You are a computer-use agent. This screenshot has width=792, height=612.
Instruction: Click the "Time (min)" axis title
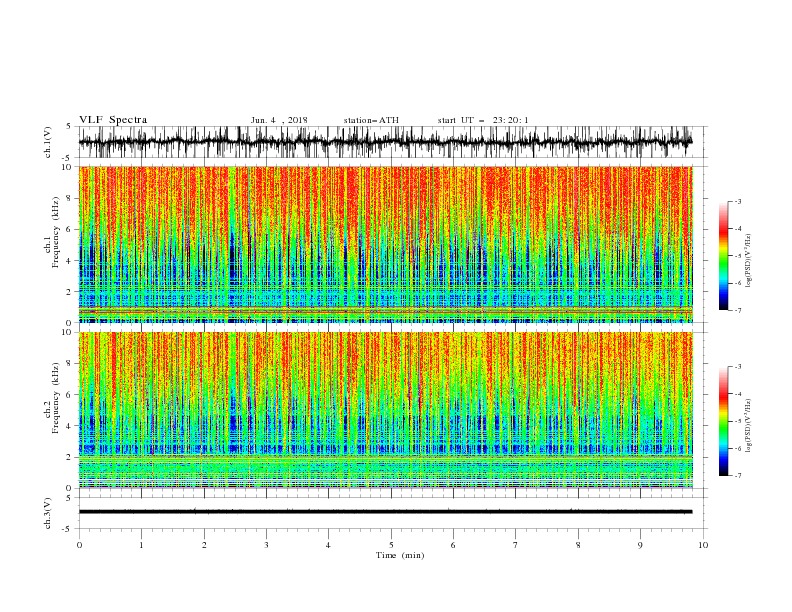400,555
